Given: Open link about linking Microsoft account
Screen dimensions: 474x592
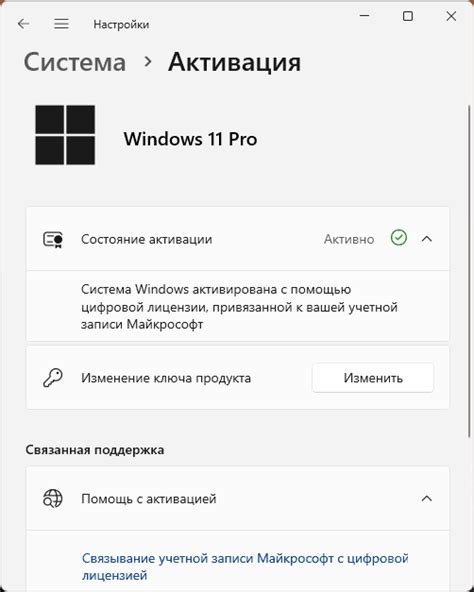Looking at the screenshot, I should 245,566.
